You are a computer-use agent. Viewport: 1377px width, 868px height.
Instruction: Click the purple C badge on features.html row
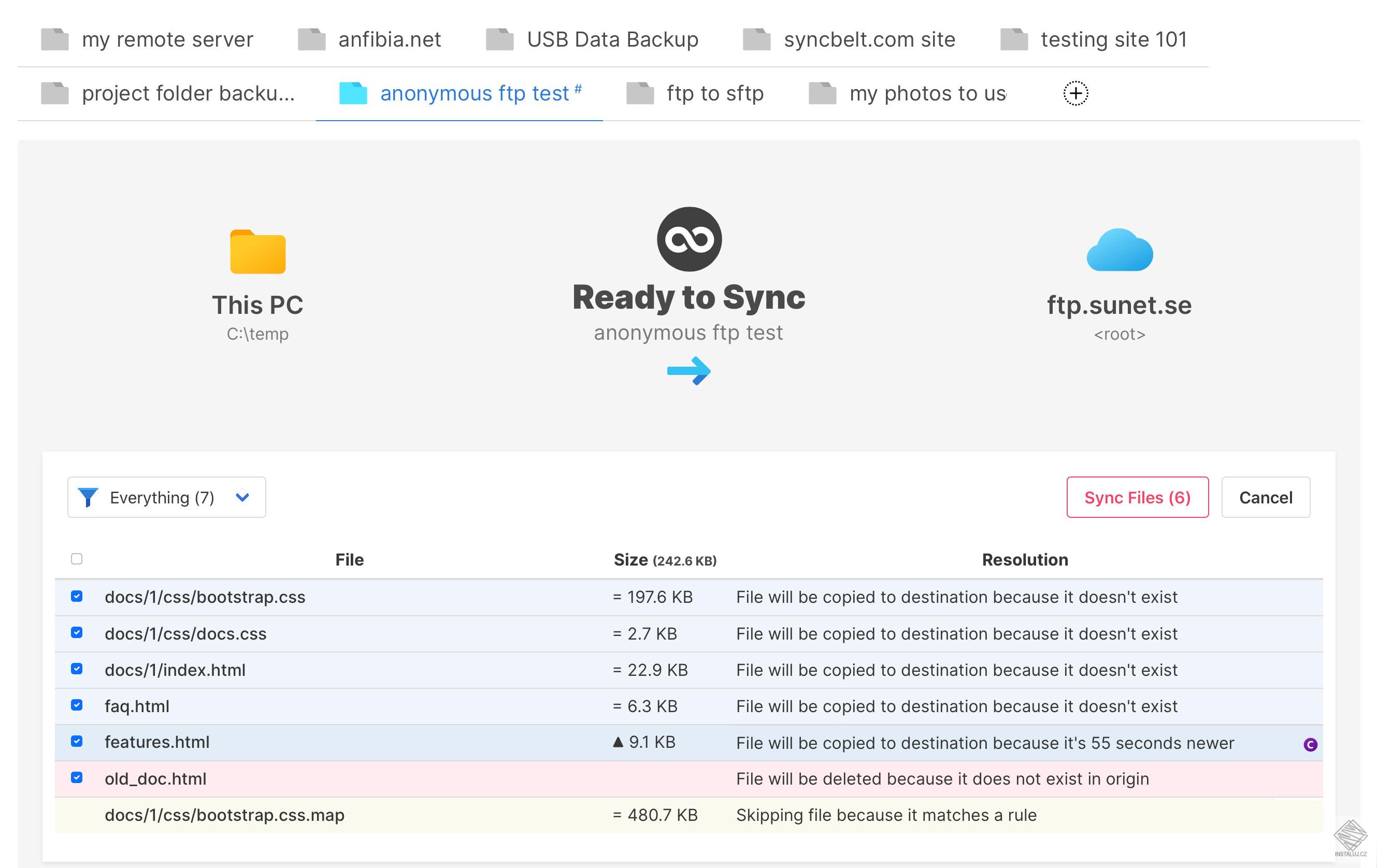[1310, 744]
